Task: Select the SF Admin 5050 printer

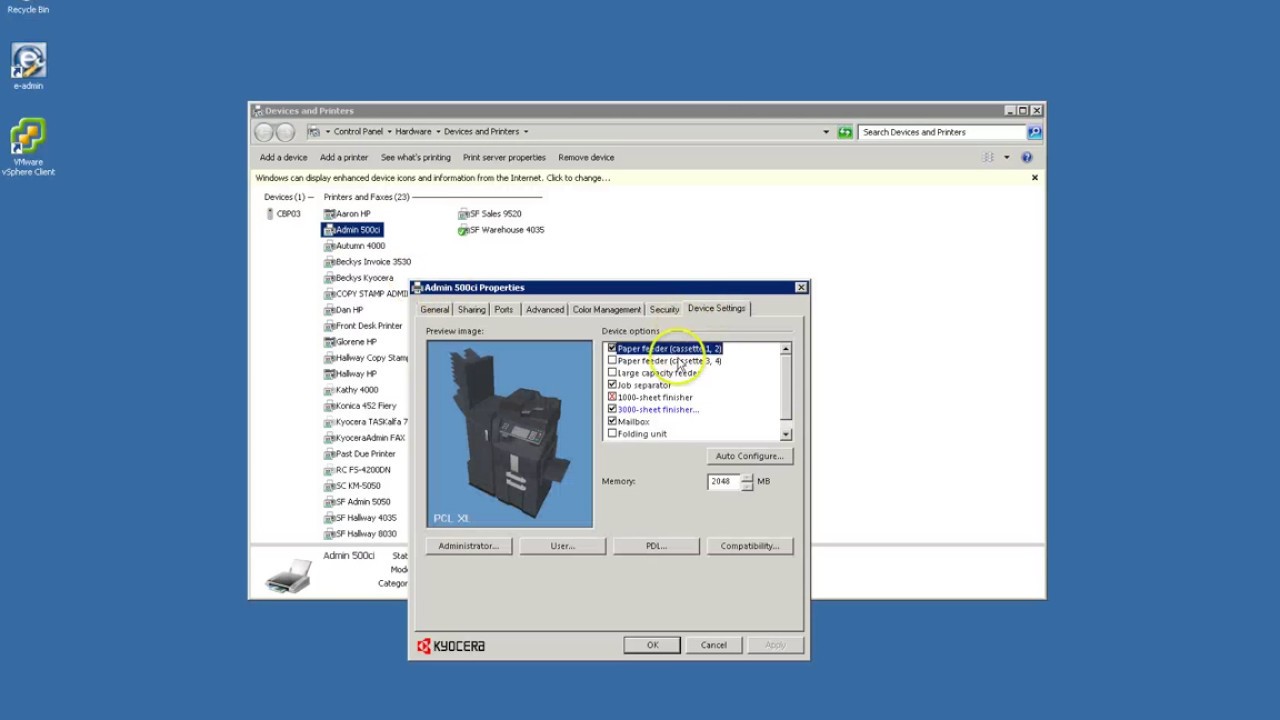Action: (357, 502)
